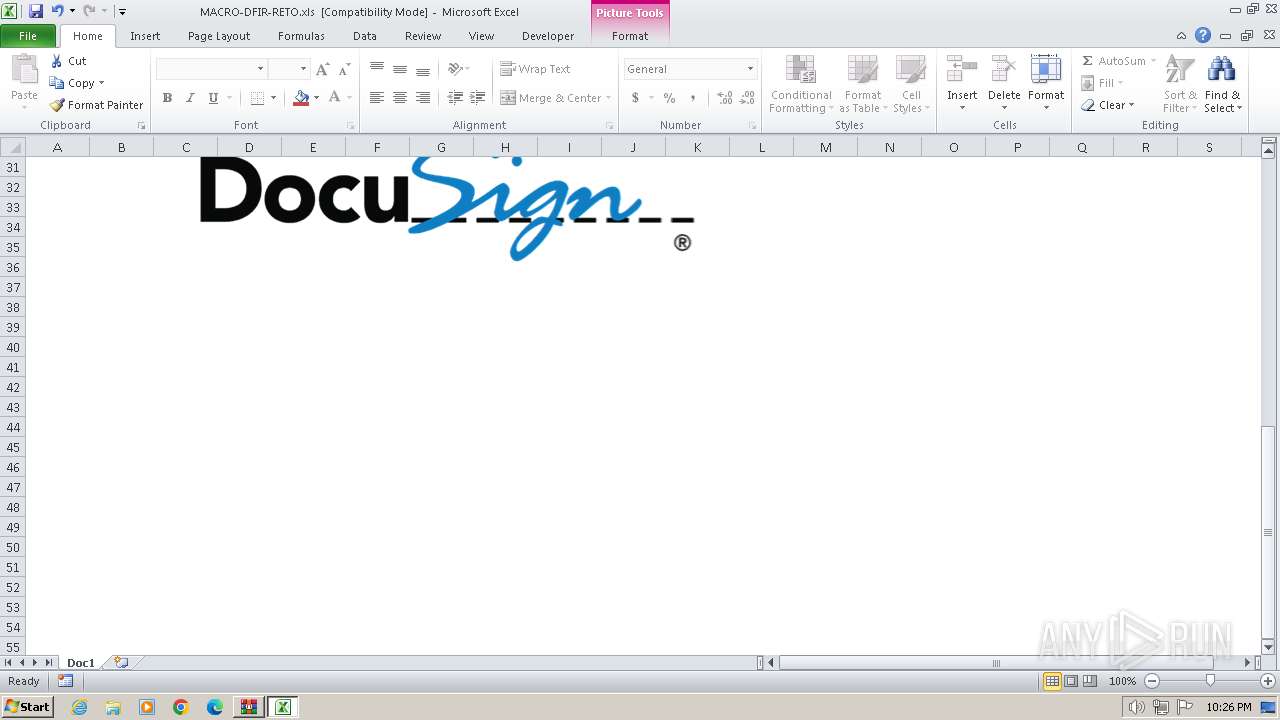This screenshot has height=720, width=1280.
Task: Open Find & Select binoculars menu
Action: click(1222, 84)
